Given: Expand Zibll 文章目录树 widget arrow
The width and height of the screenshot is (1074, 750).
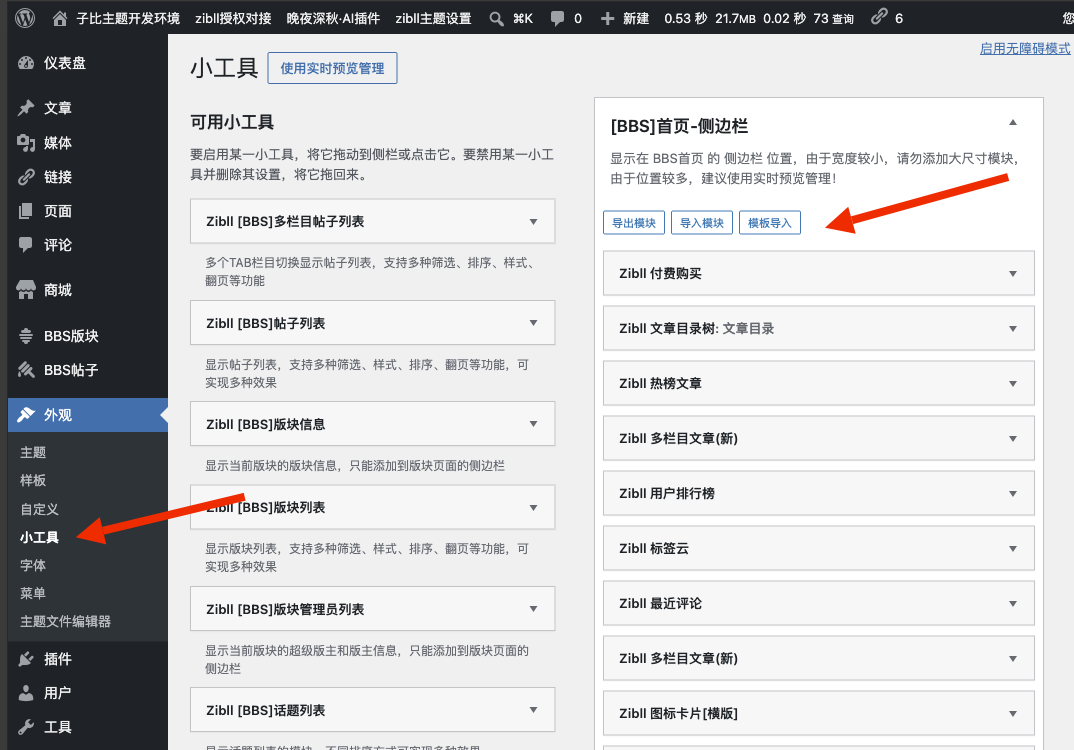Looking at the screenshot, I should click(x=1013, y=329).
